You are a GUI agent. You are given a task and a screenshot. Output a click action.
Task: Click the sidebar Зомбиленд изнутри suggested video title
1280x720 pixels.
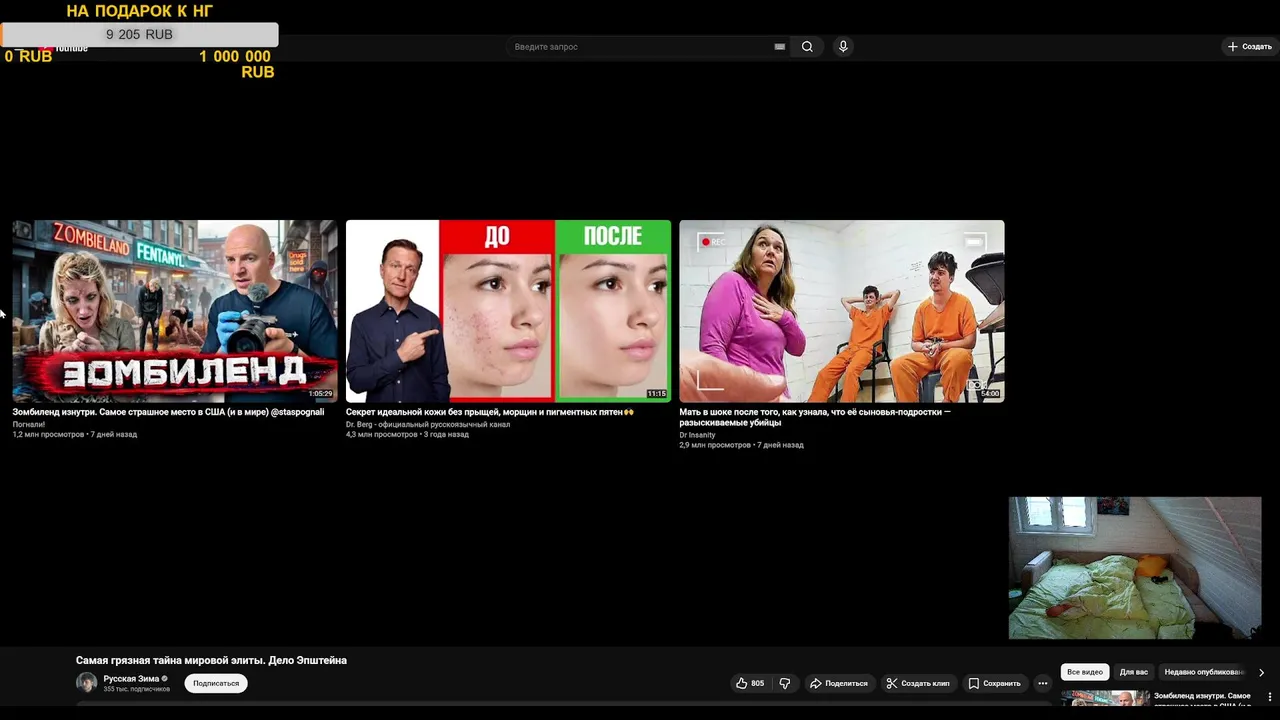[x=1203, y=700]
